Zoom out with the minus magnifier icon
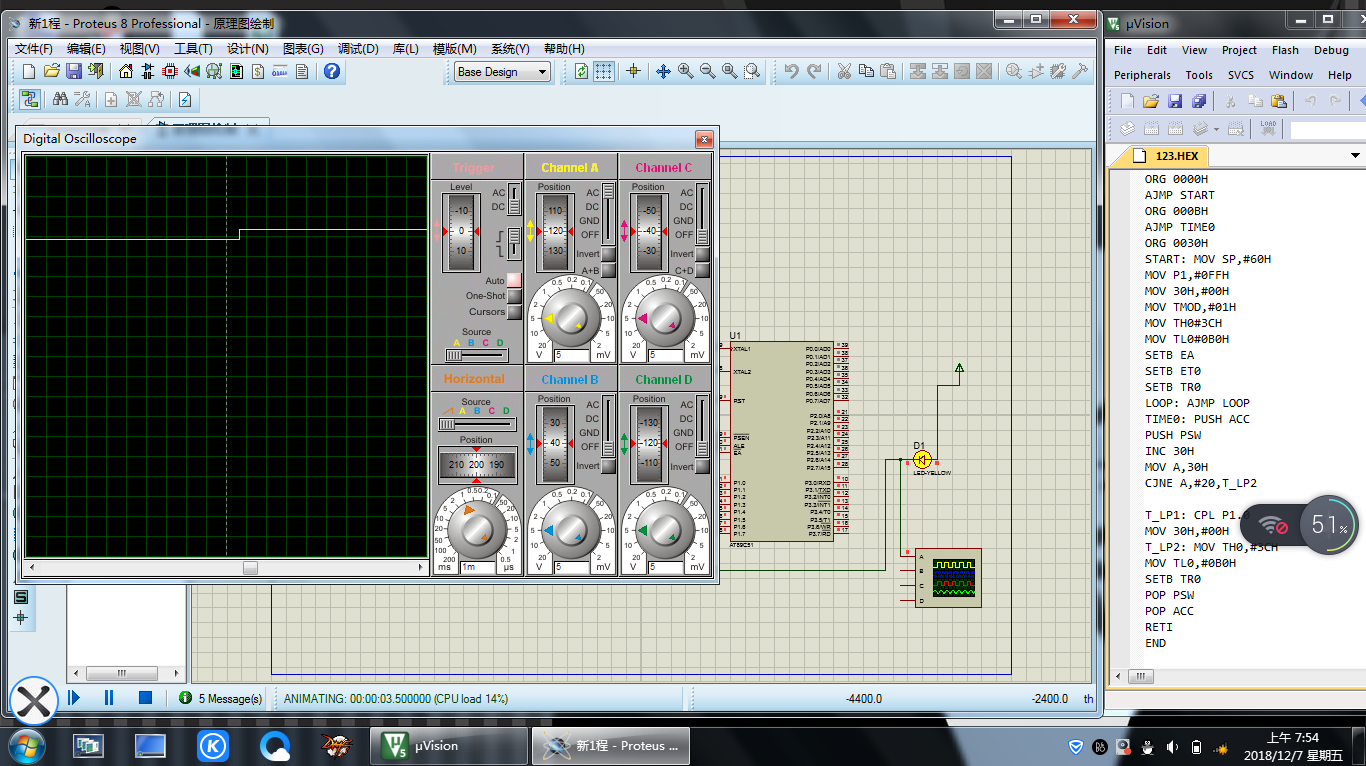 pos(707,71)
